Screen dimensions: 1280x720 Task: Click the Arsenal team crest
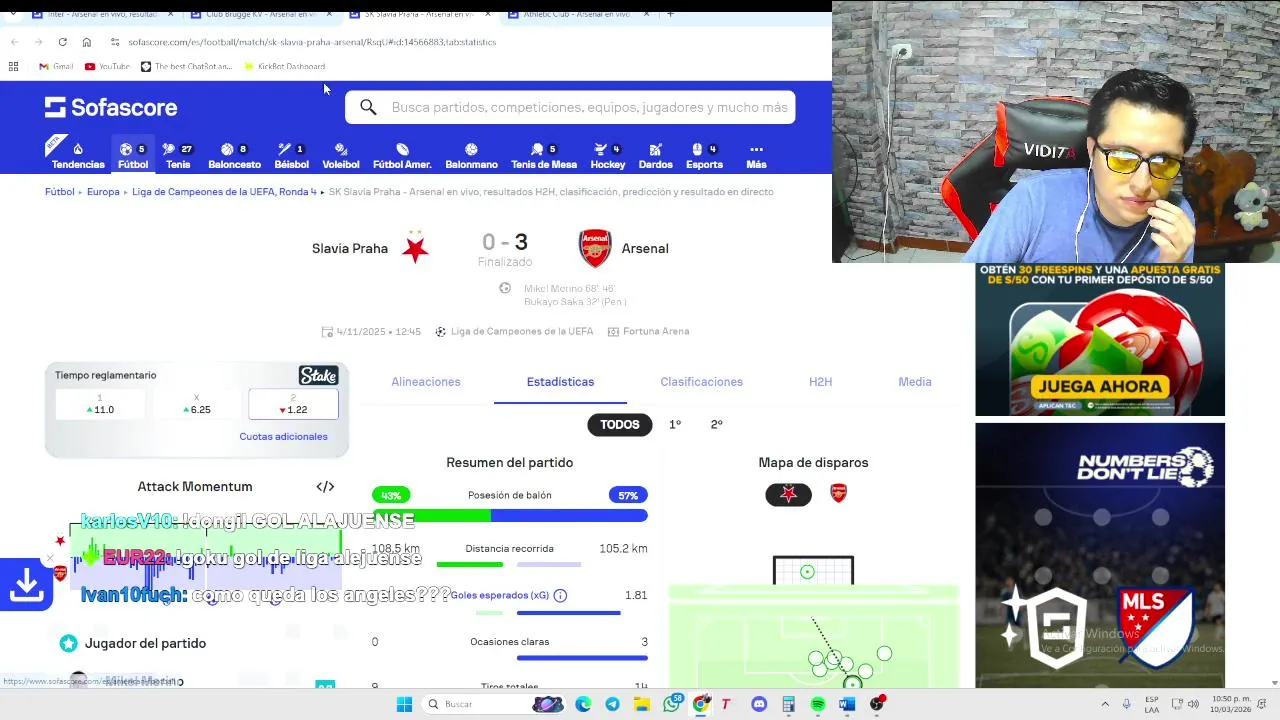pyautogui.click(x=595, y=248)
